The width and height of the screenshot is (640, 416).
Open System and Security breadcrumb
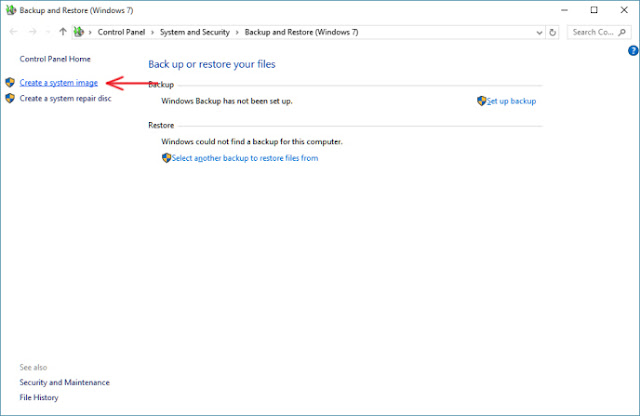(x=195, y=32)
